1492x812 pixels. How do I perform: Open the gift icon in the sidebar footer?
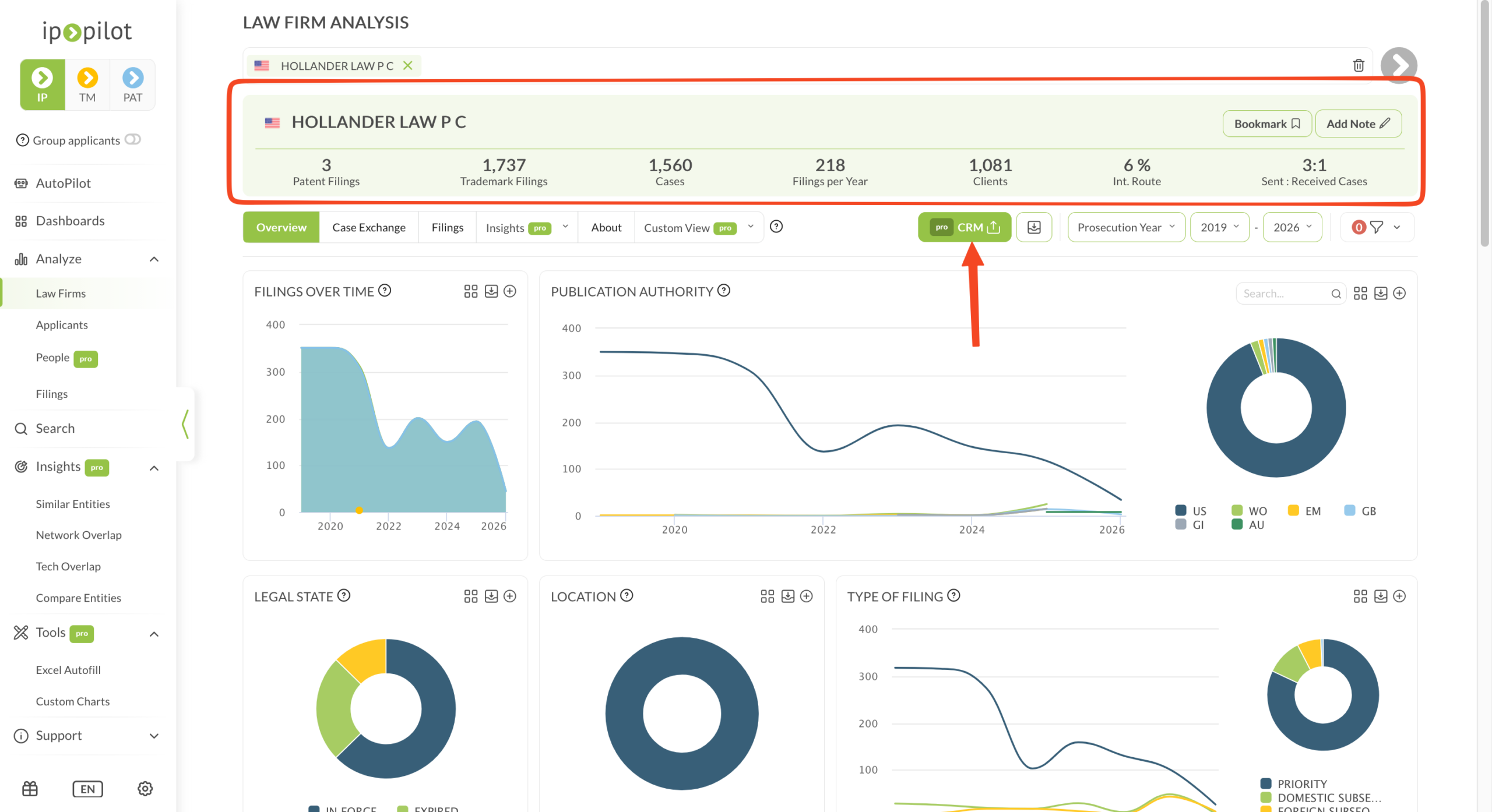30,789
